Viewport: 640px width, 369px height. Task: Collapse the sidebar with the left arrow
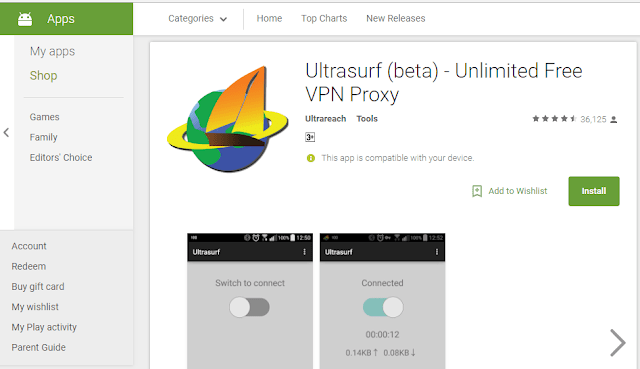pyautogui.click(x=6, y=132)
